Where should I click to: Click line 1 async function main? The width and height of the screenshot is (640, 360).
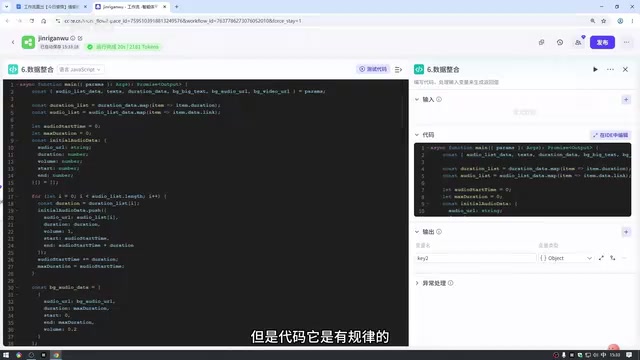point(103,84)
